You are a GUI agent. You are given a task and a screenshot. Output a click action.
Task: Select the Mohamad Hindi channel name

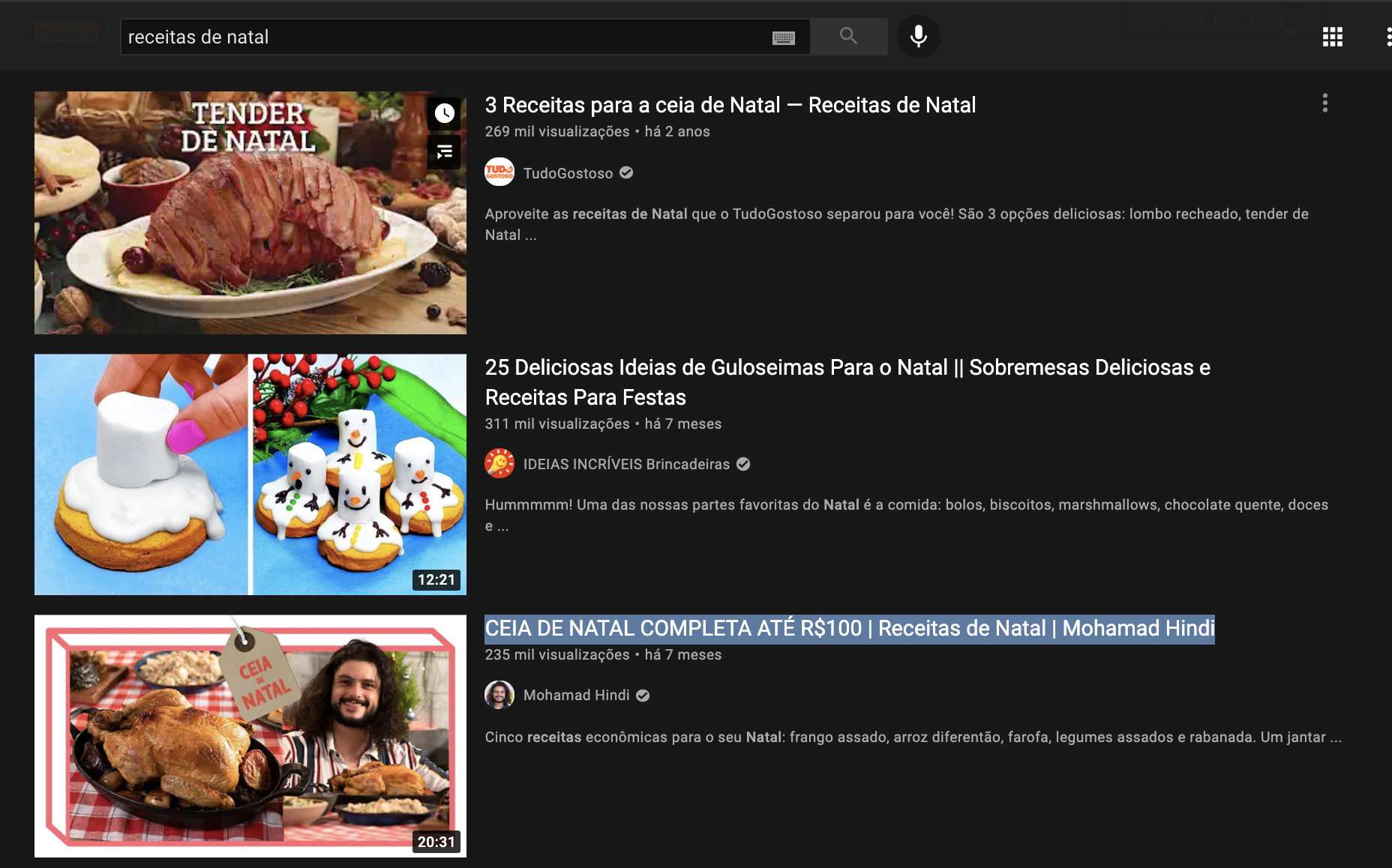click(577, 695)
